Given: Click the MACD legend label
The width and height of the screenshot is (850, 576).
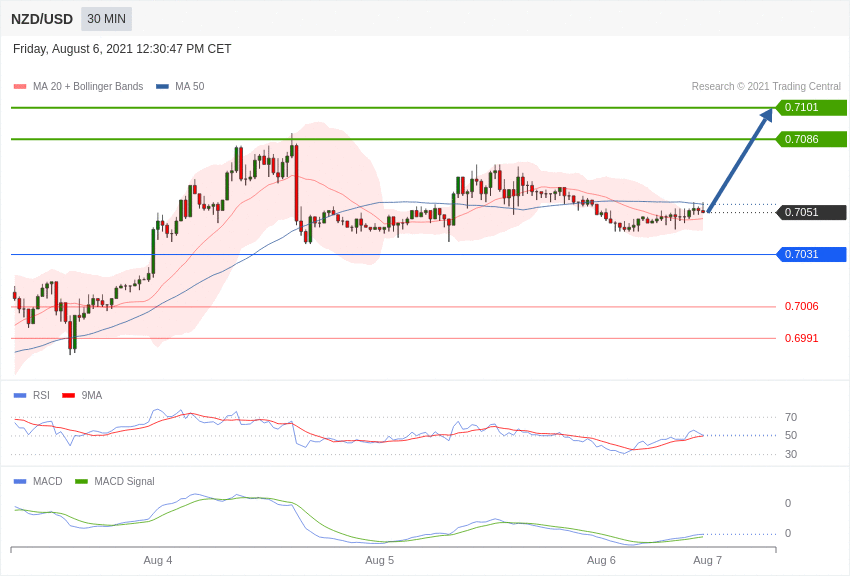Looking at the screenshot, I should [47, 481].
